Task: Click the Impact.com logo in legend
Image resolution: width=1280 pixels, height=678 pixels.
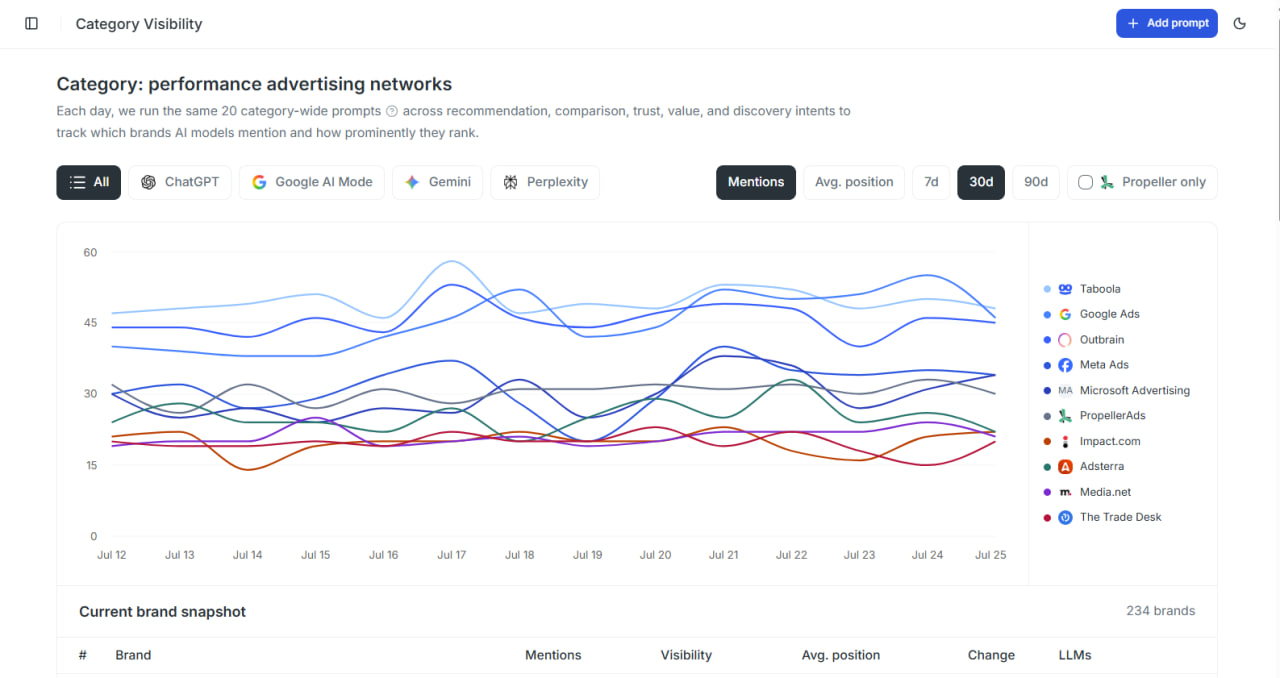Action: (1065, 441)
